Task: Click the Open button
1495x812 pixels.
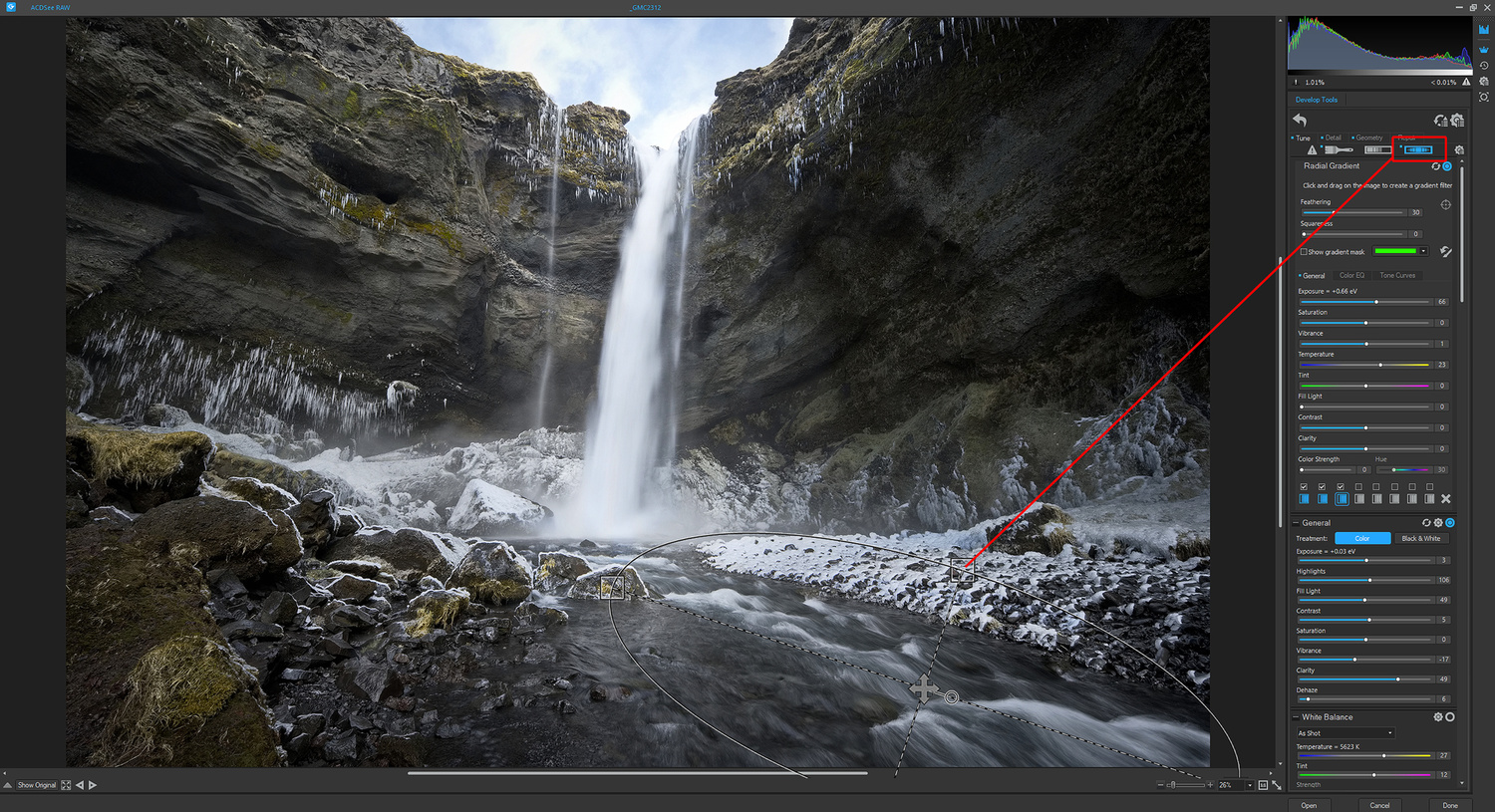Action: (1309, 805)
